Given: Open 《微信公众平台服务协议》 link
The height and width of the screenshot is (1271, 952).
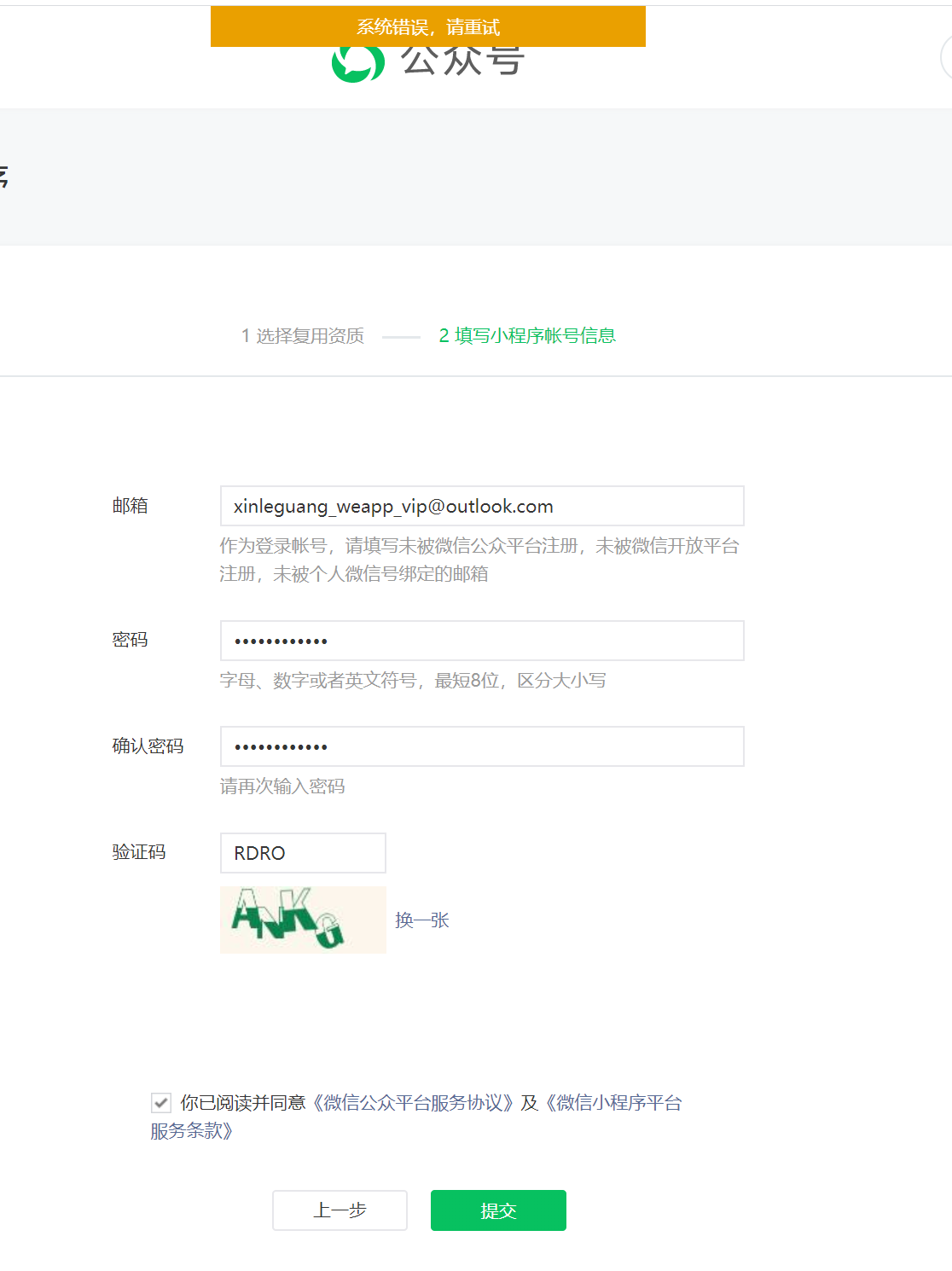Looking at the screenshot, I should pos(413,1103).
